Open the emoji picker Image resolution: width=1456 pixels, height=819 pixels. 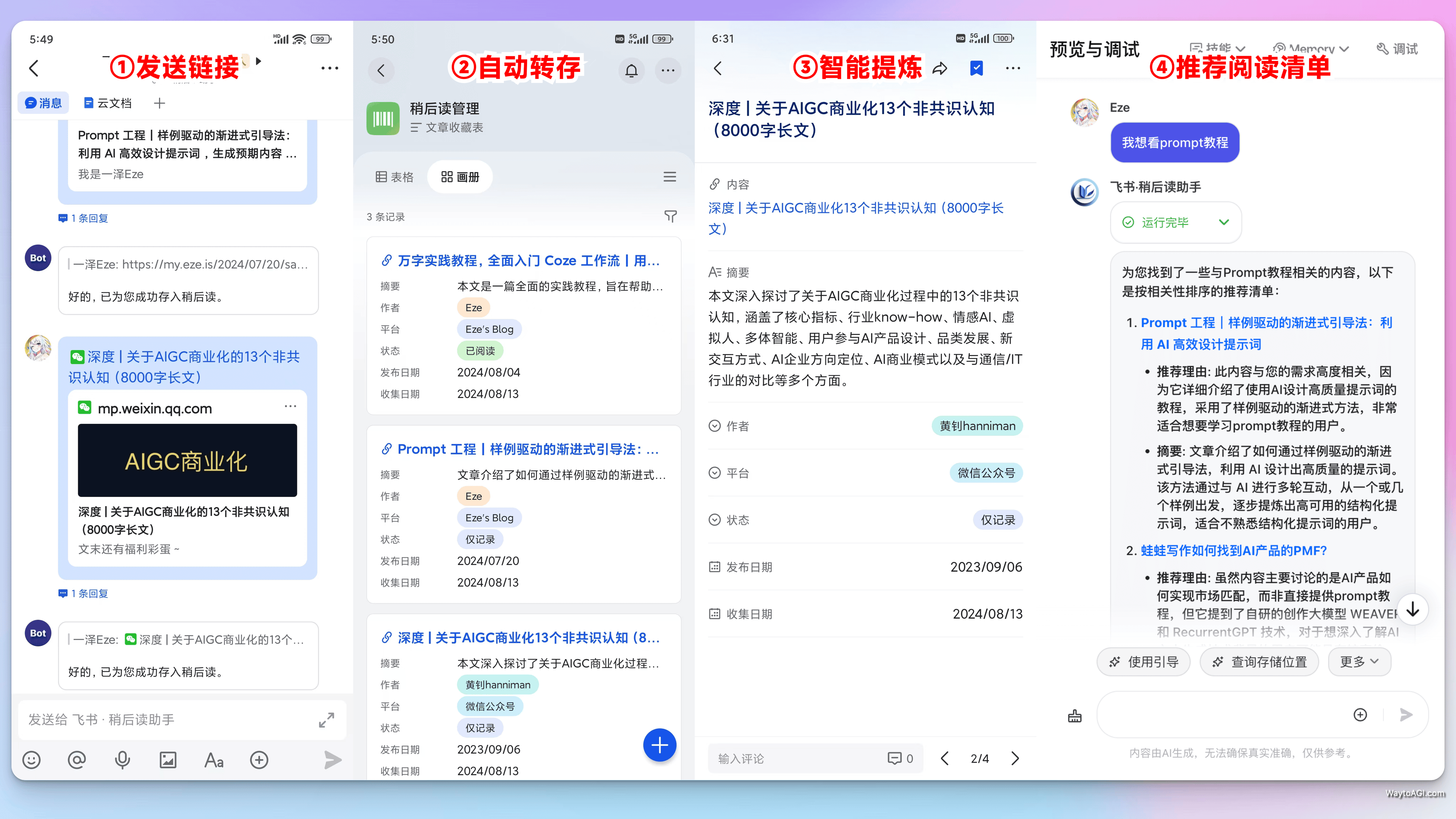tap(32, 760)
